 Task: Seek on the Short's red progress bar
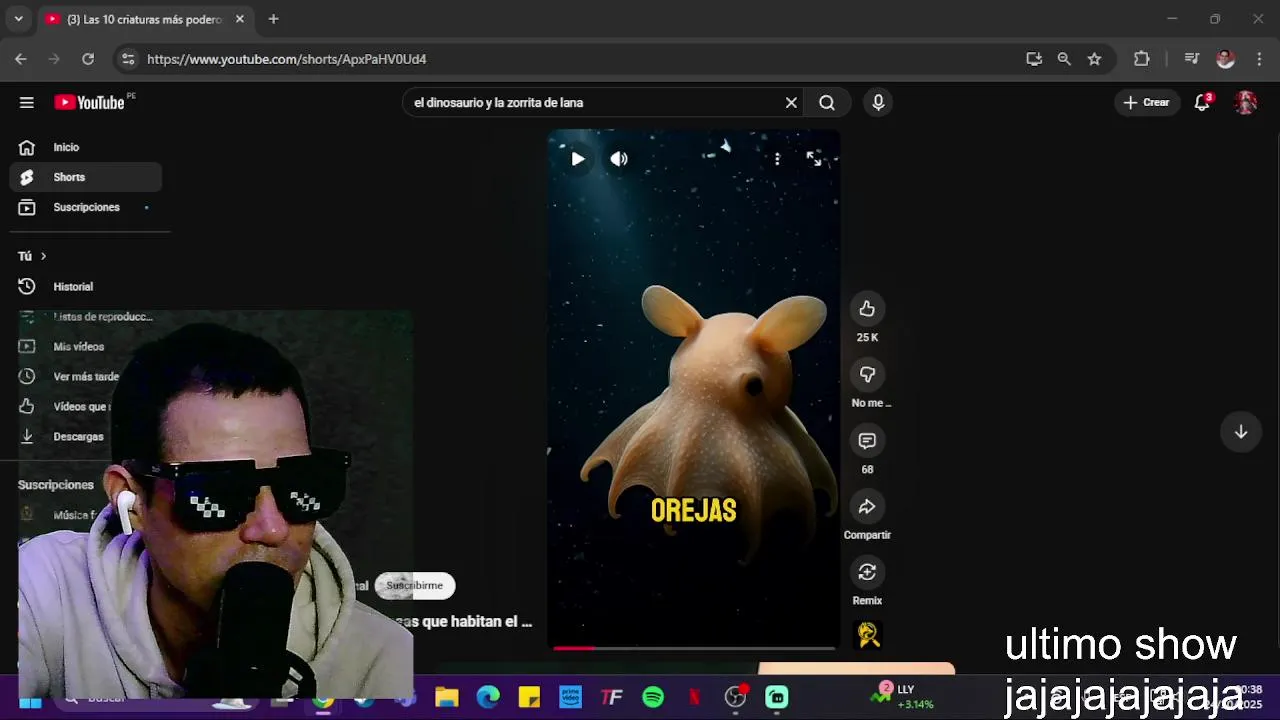tap(694, 648)
